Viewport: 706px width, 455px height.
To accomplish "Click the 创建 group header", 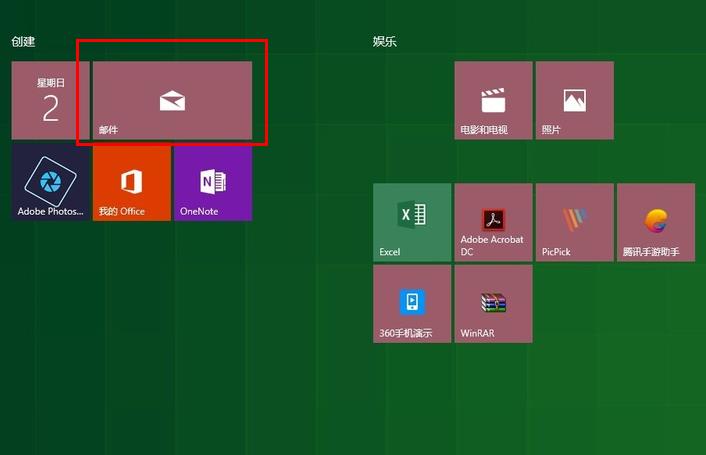I will point(23,42).
